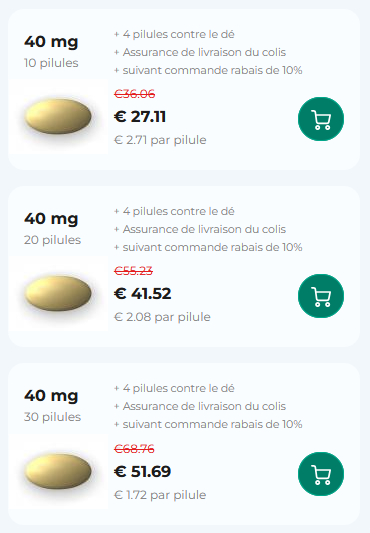Image resolution: width=370 pixels, height=533 pixels.
Task: Add the 20 pilules pack to cart
Action: tap(321, 296)
